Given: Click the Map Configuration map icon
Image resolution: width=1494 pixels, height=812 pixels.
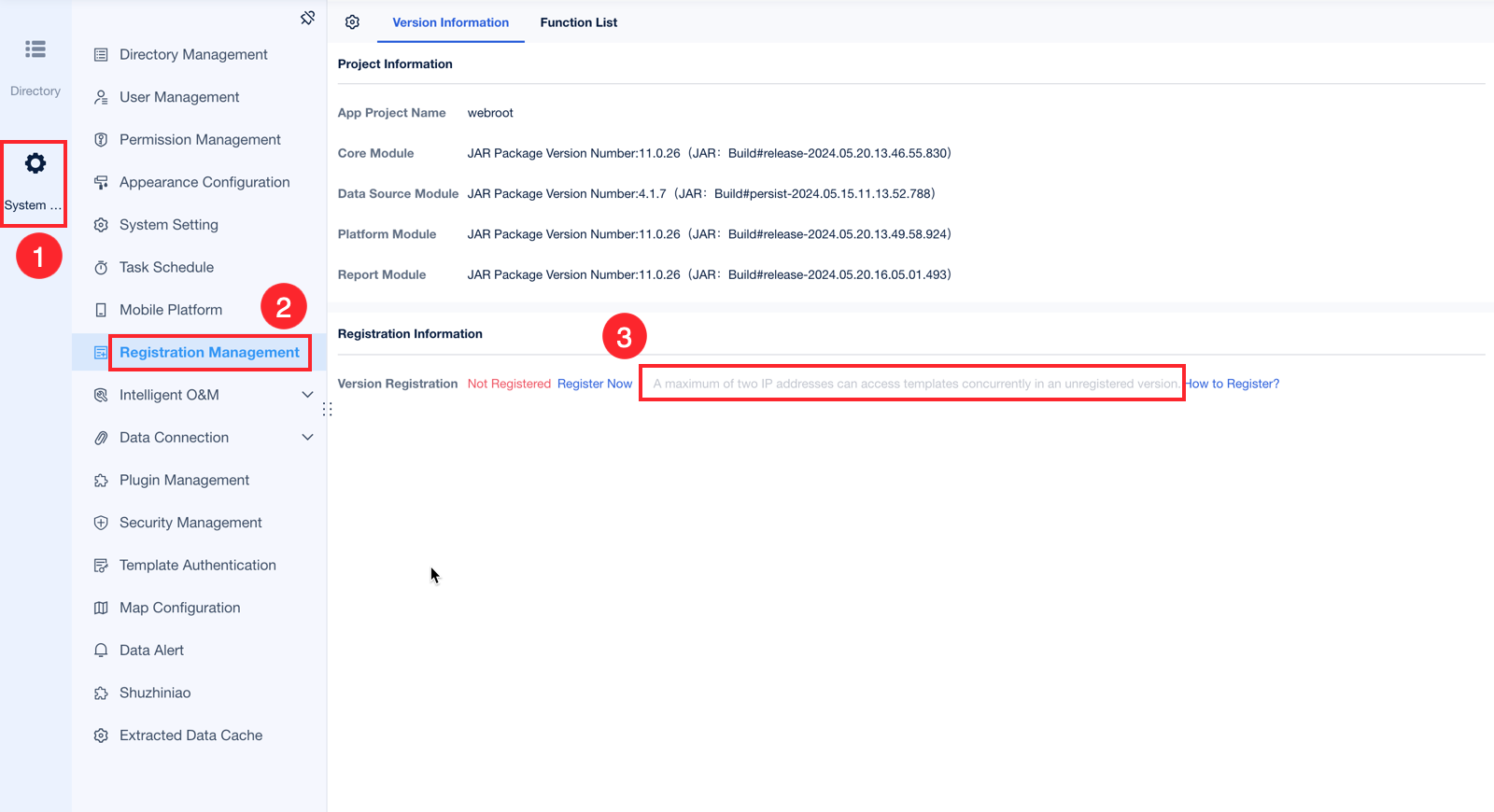Looking at the screenshot, I should pos(101,608).
